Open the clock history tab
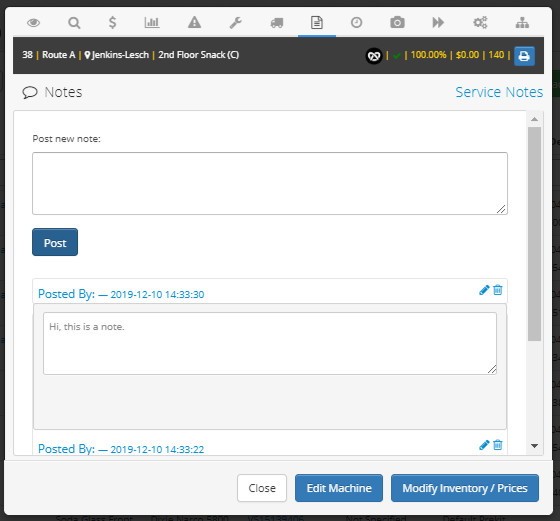The height and width of the screenshot is (521, 560). (356, 22)
